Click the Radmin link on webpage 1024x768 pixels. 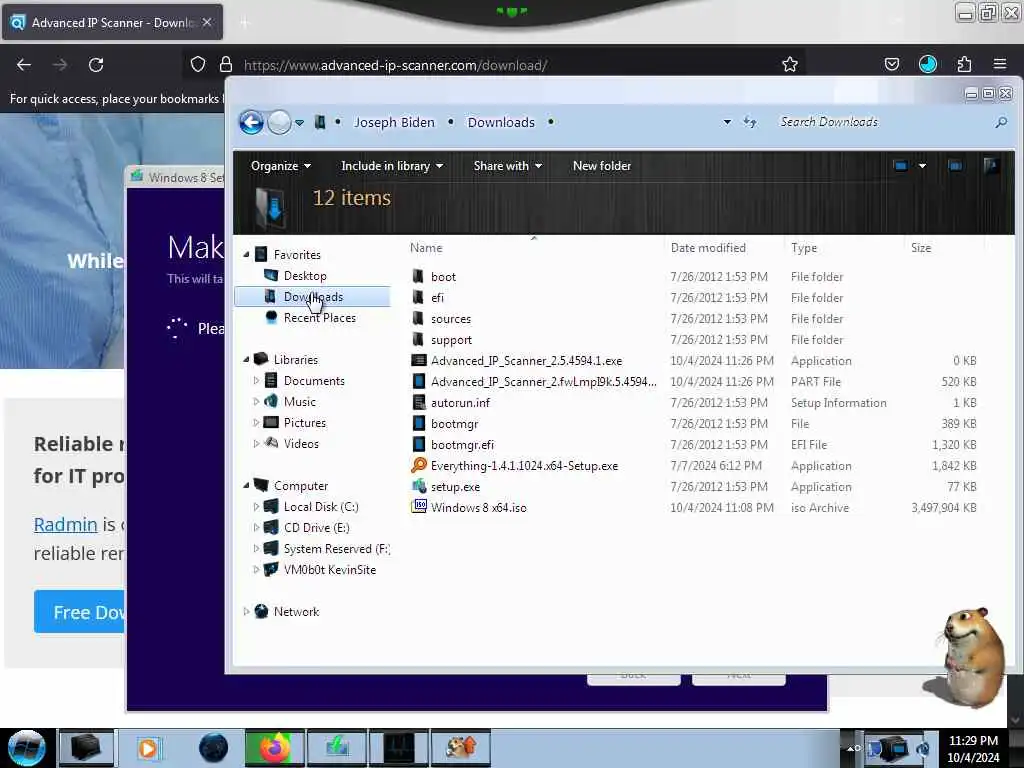(65, 524)
